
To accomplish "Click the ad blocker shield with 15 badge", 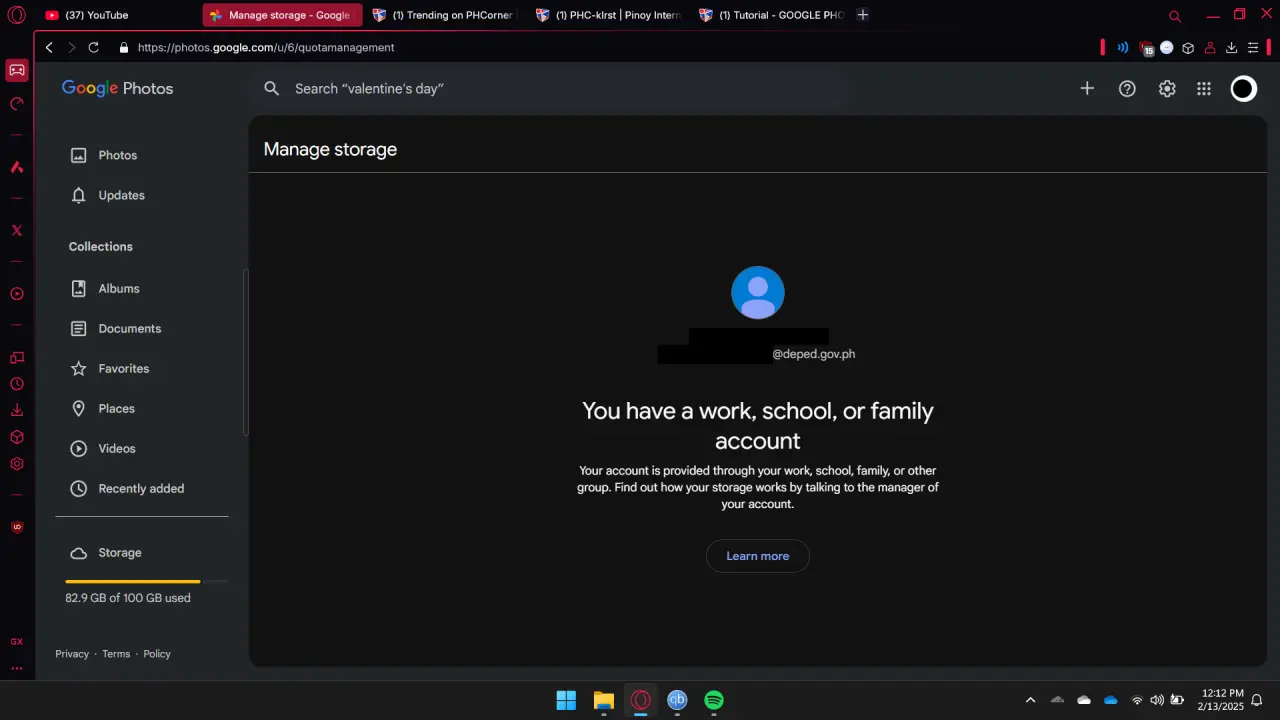I will pyautogui.click(x=1146, y=47).
